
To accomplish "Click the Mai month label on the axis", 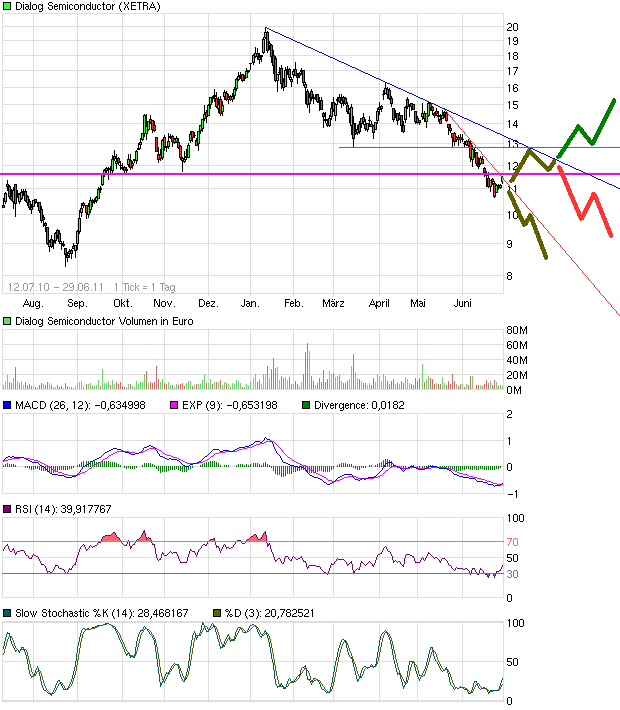I will (418, 303).
